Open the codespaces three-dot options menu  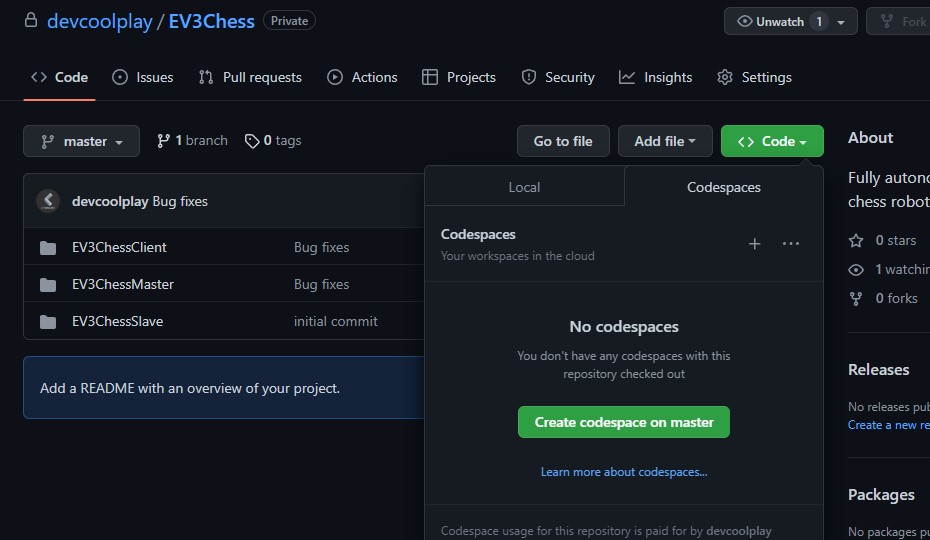pos(791,244)
